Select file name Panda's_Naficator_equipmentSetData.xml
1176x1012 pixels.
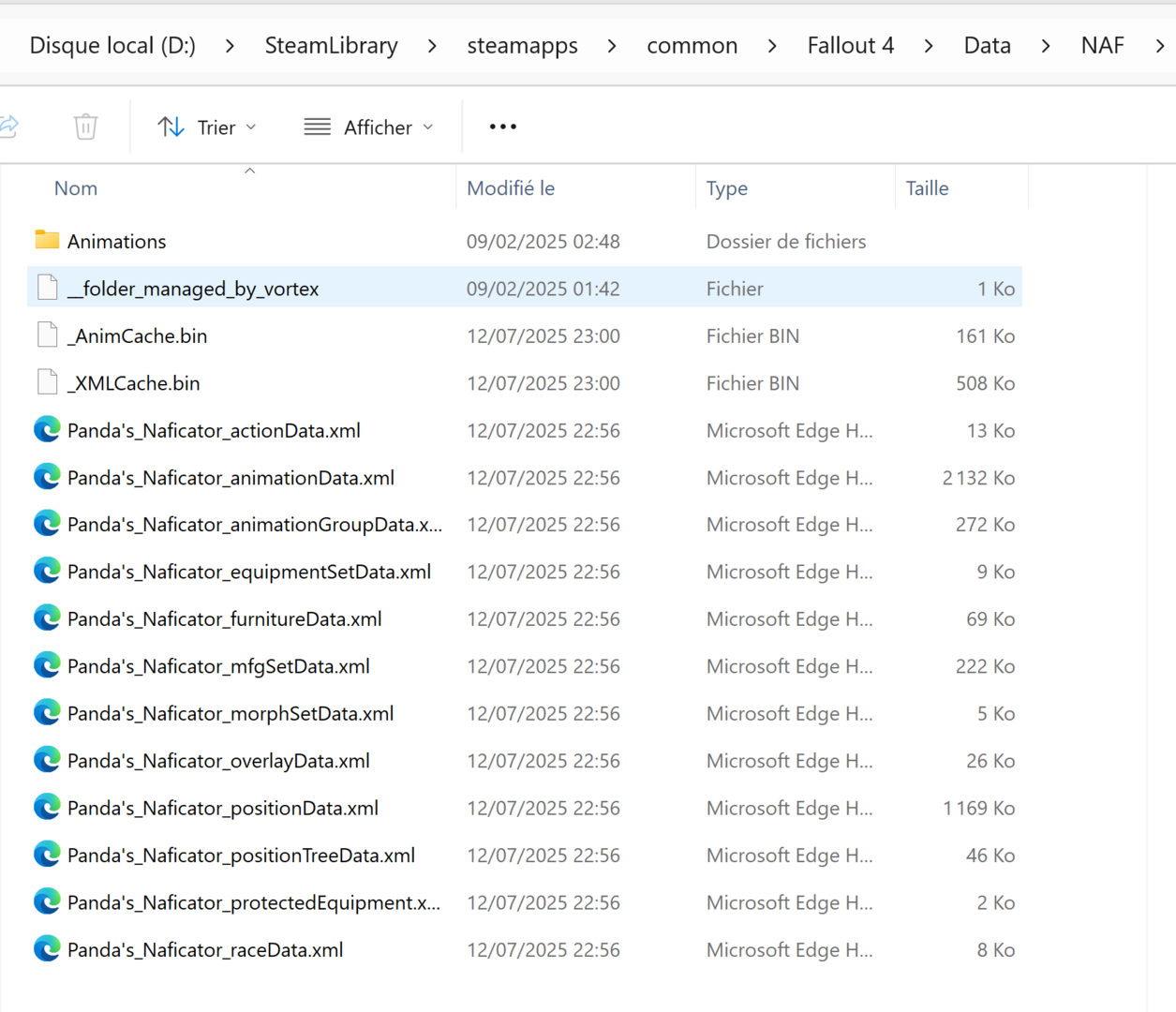[x=249, y=573]
